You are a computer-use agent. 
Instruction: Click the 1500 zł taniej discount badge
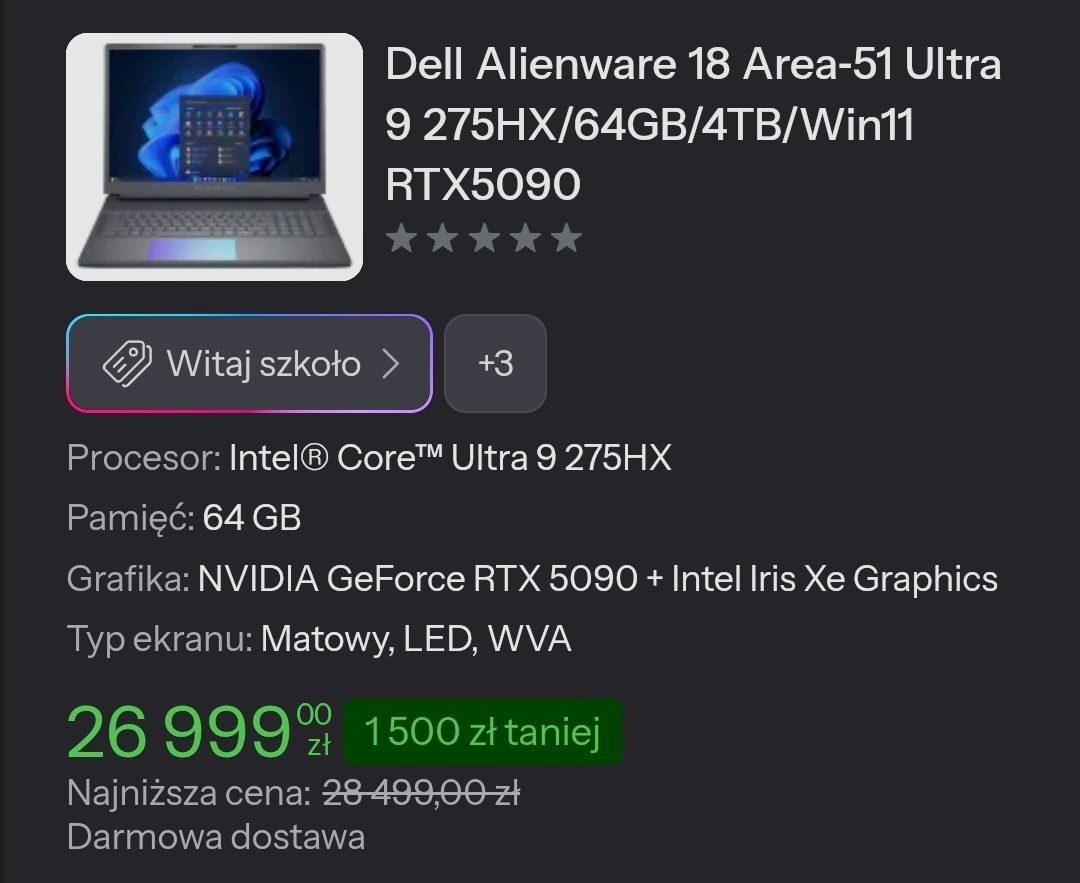point(483,731)
